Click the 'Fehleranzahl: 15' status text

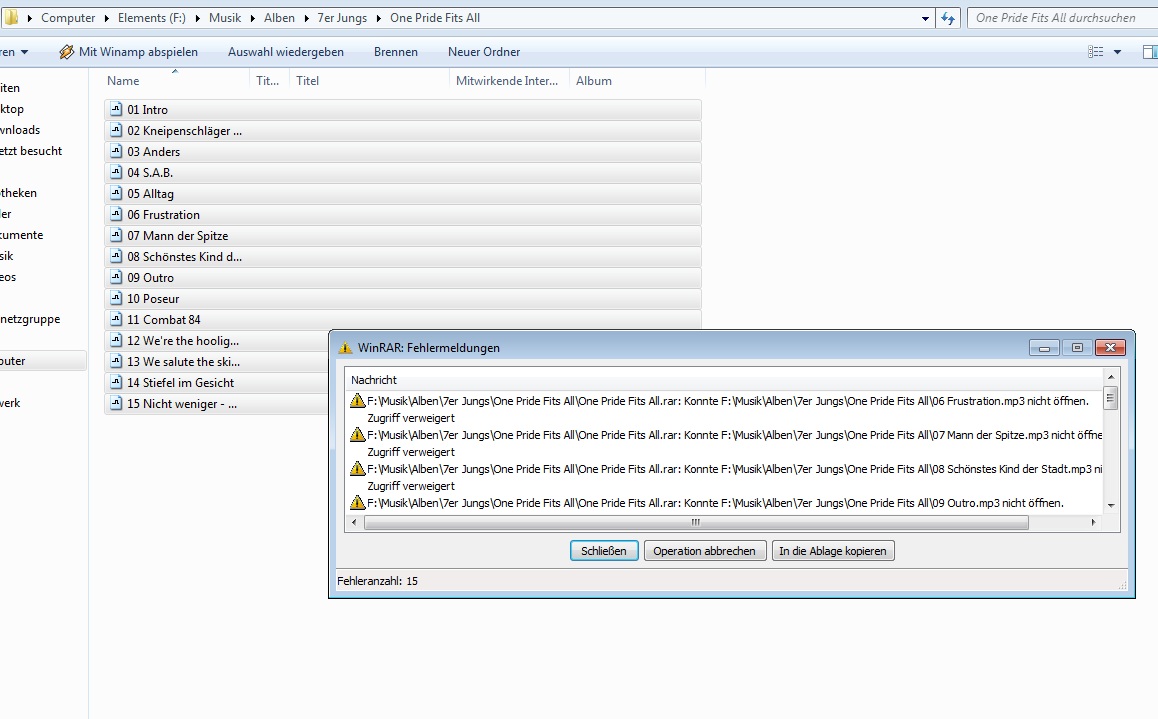tap(377, 581)
